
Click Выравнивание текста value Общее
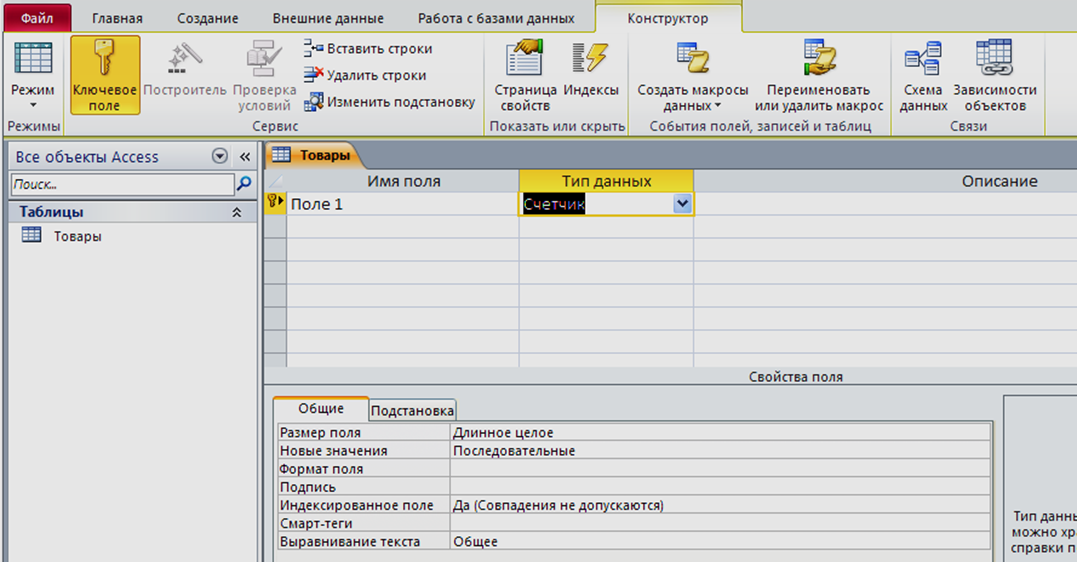point(721,541)
